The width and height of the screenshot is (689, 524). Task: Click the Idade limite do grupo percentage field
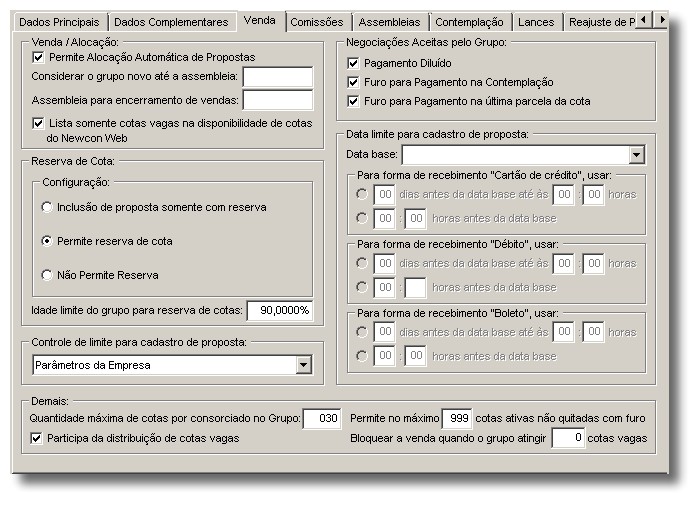tap(280, 311)
